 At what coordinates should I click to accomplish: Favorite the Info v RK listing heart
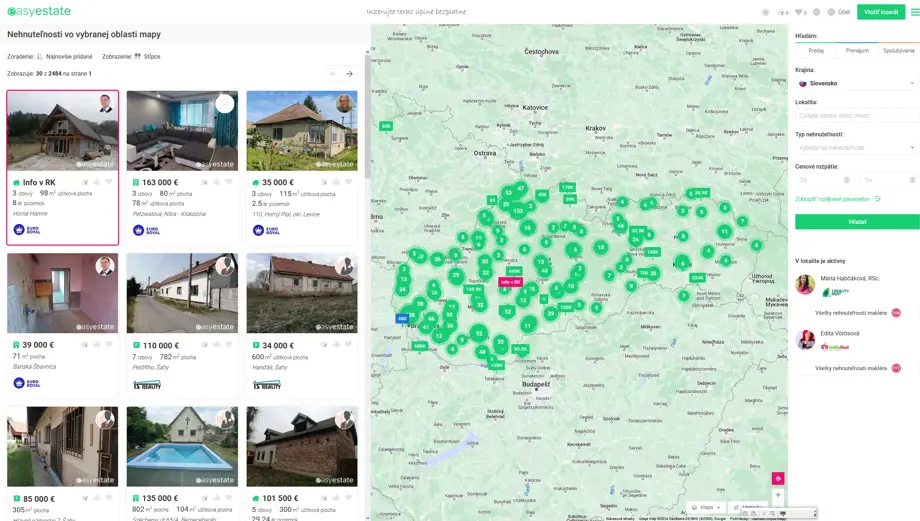click(109, 182)
